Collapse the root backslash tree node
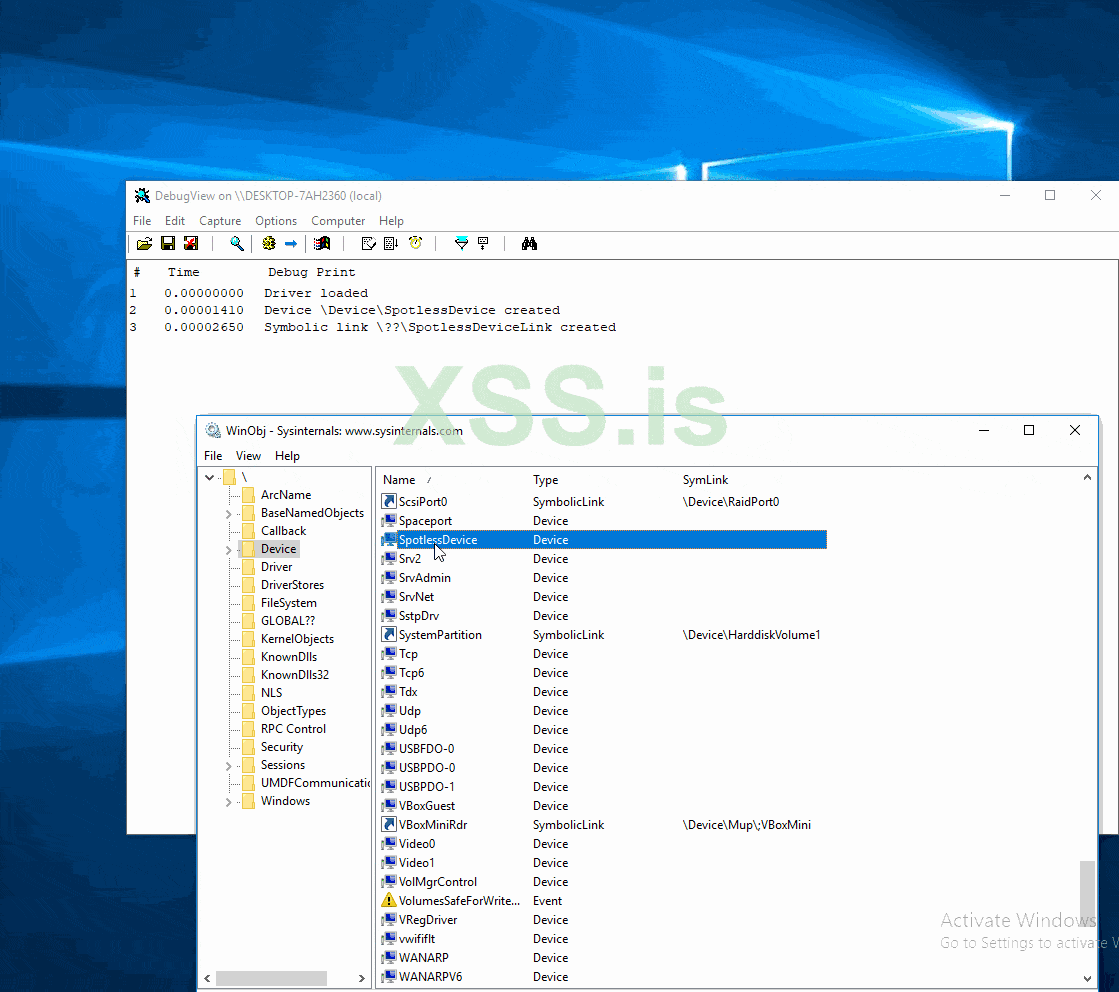 point(209,477)
